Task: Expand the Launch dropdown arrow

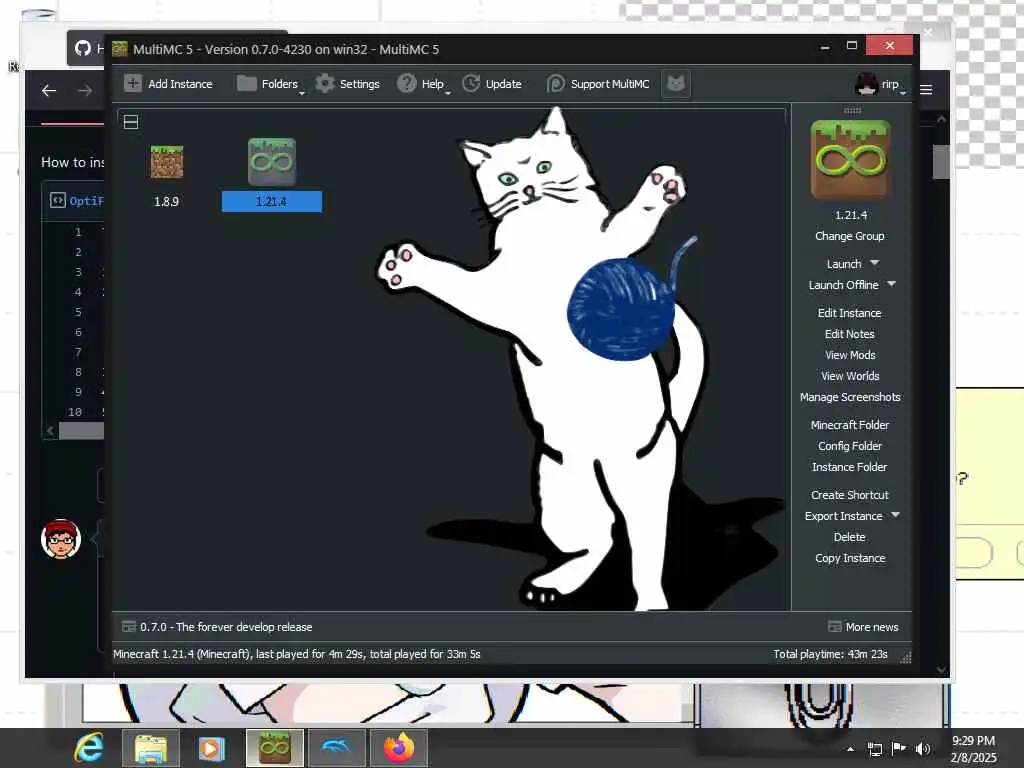Action: [x=874, y=263]
